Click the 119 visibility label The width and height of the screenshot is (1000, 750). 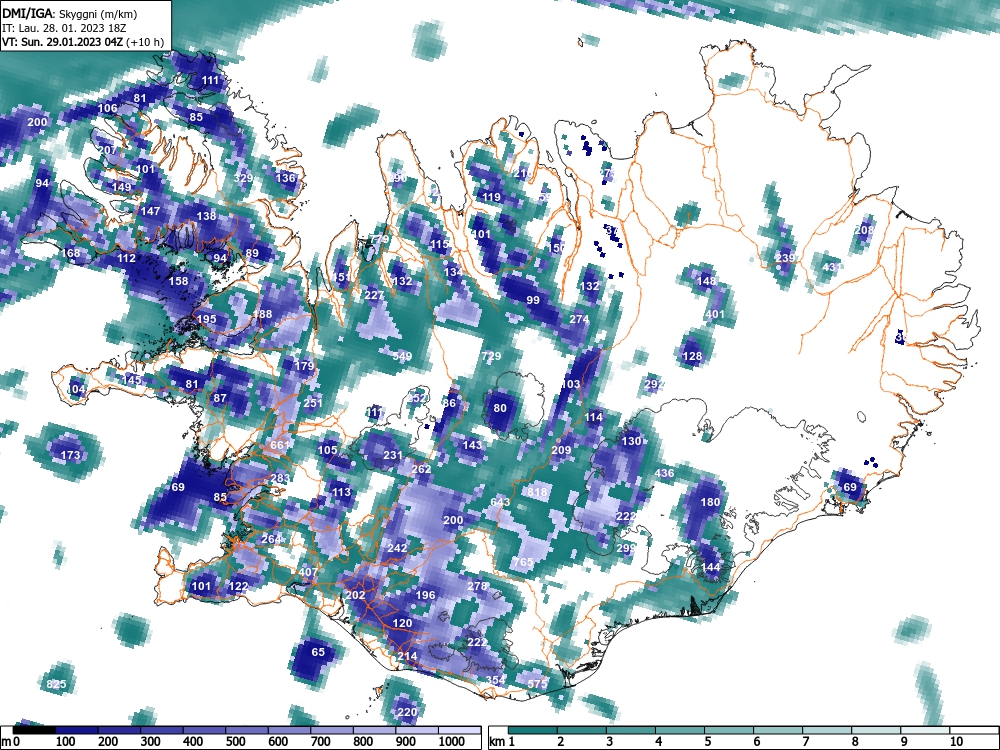[x=491, y=197]
